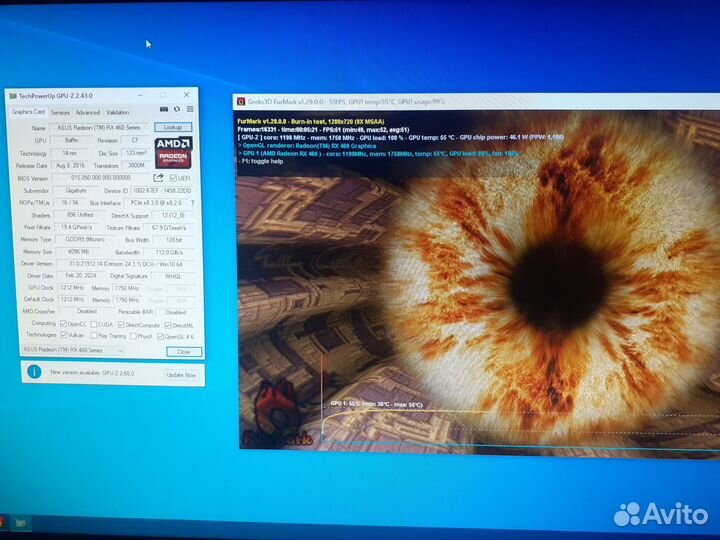Open the Validation tab
720x540 pixels.
(118, 112)
